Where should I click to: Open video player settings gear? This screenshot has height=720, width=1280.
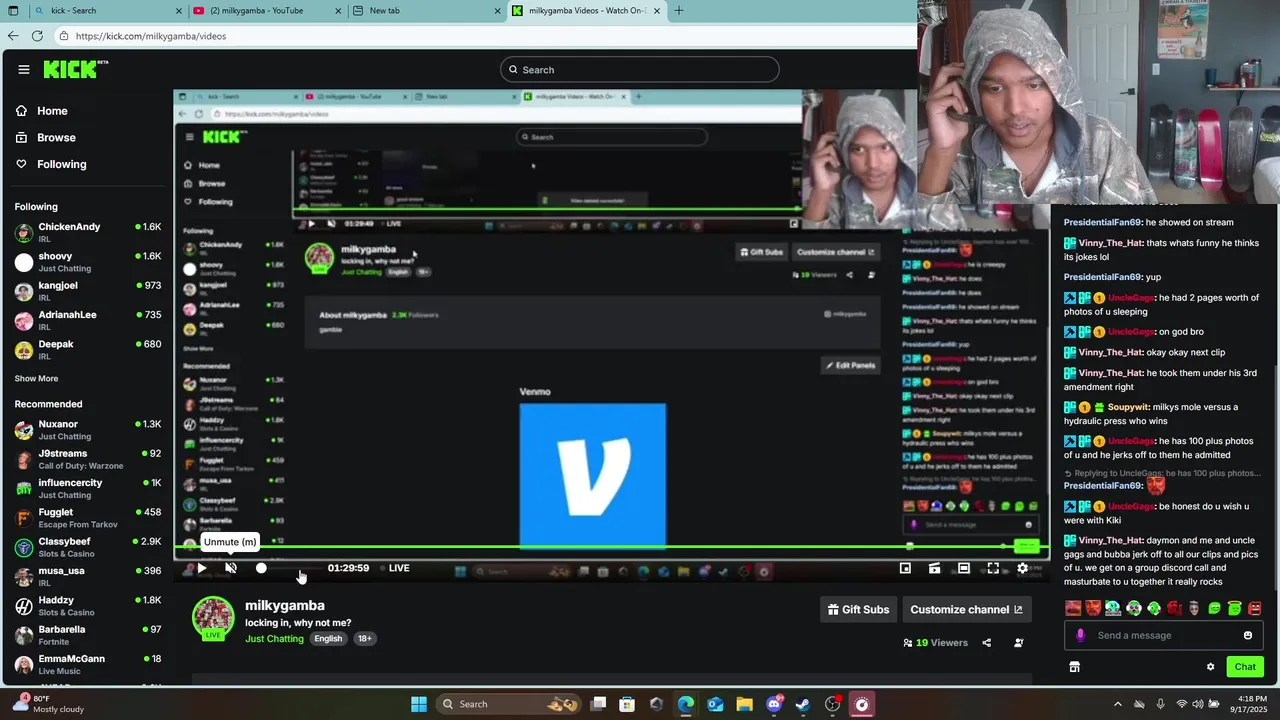pyautogui.click(x=1022, y=568)
